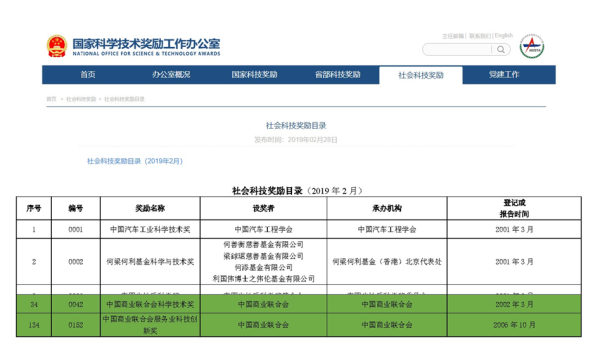
Task: Click serial number 1 cell
Action: [34, 229]
